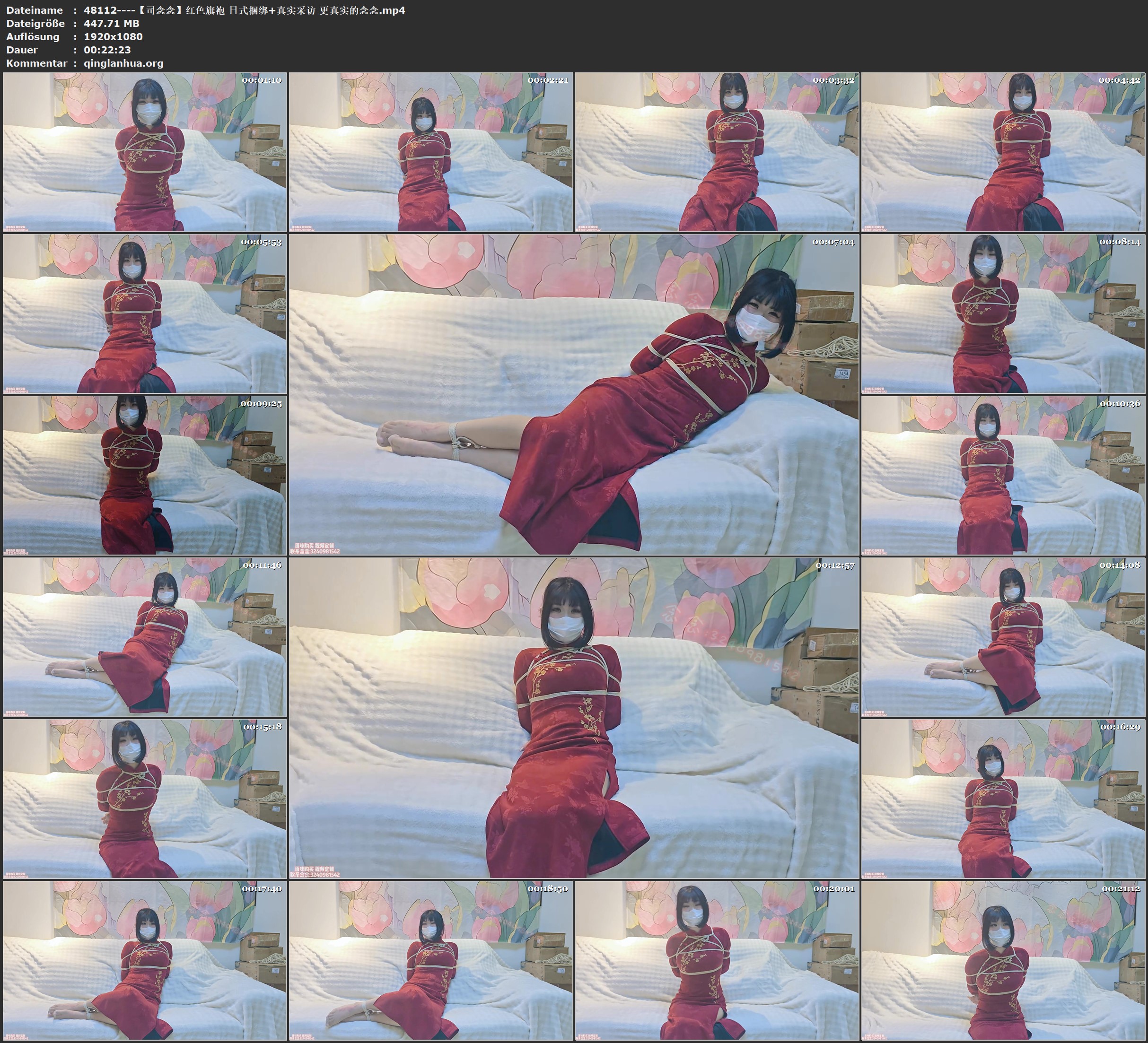The height and width of the screenshot is (1043, 1148).
Task: Click the frame marked 00:04:42
Action: (x=1003, y=151)
